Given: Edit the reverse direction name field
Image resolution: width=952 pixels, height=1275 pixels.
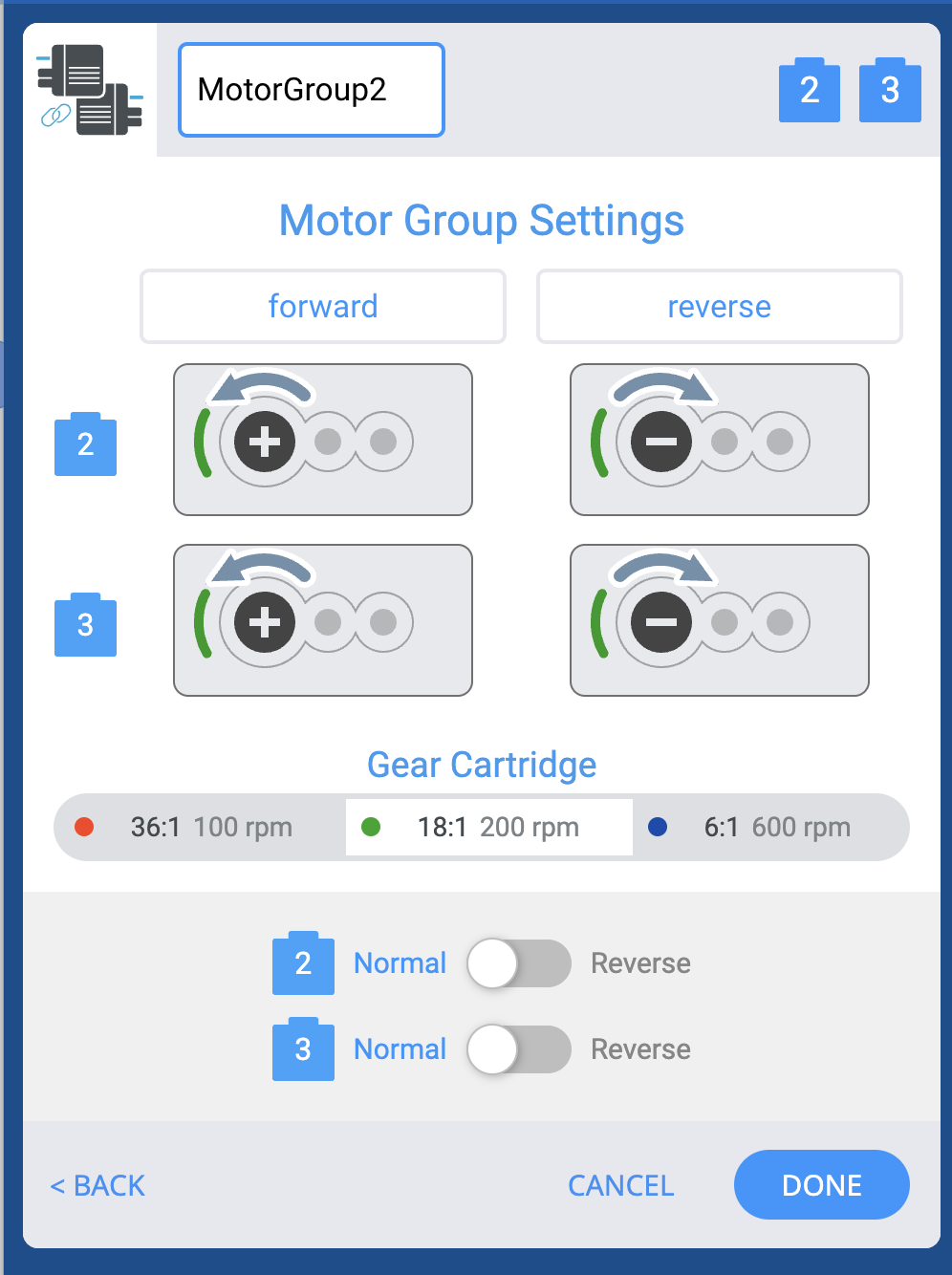Looking at the screenshot, I should tap(719, 307).
